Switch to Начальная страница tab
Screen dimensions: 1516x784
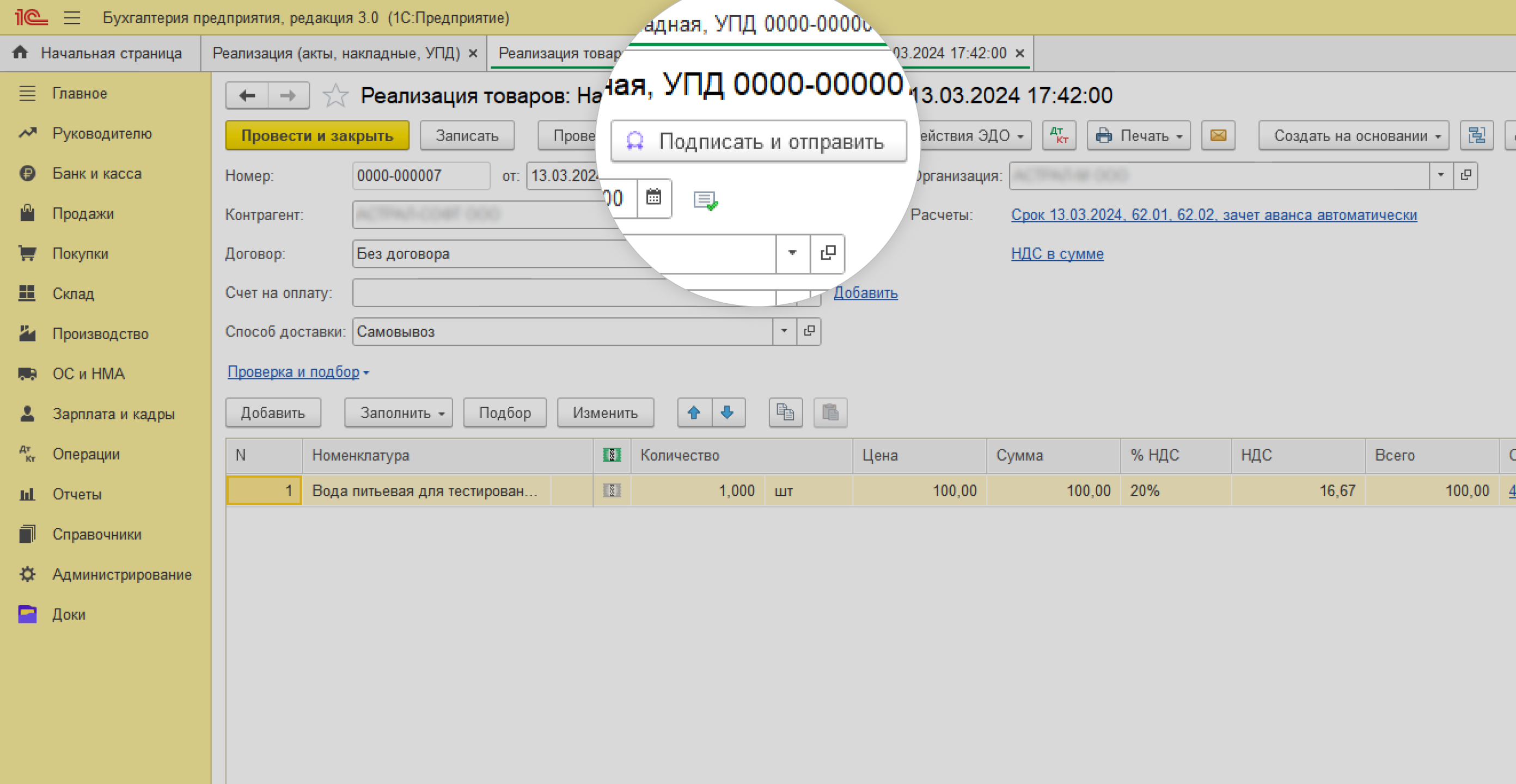[x=100, y=53]
